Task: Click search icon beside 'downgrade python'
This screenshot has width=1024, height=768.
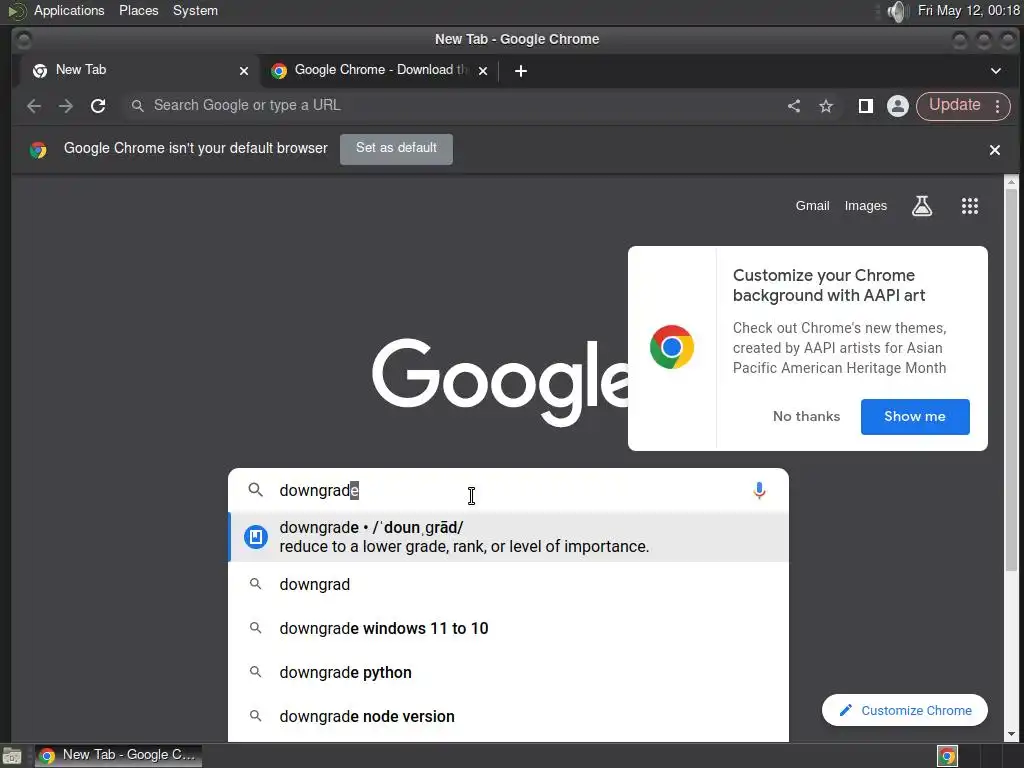Action: [x=255, y=672]
